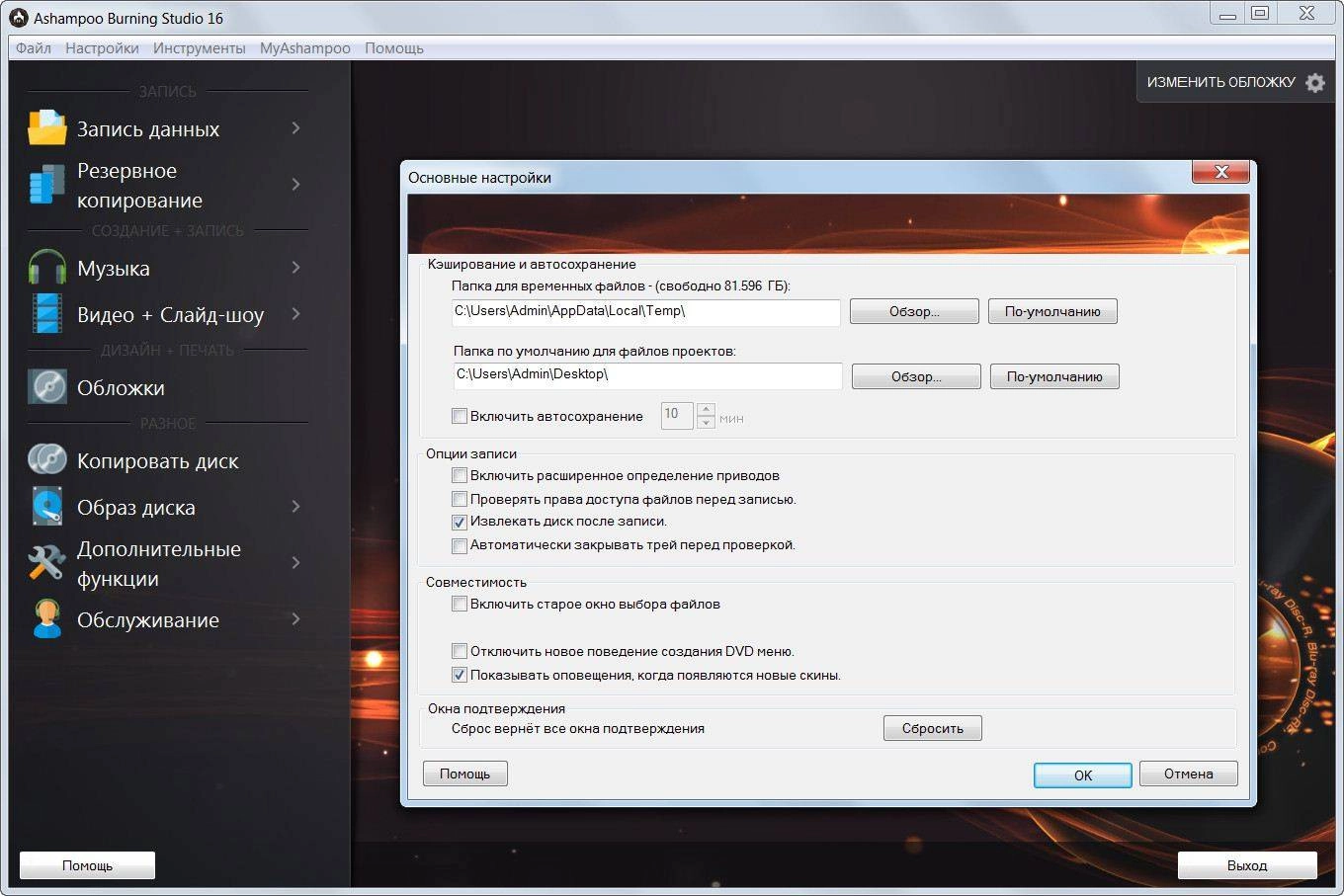Image resolution: width=1344 pixels, height=896 pixels.
Task: Click the Выход button
Action: pos(1247,865)
